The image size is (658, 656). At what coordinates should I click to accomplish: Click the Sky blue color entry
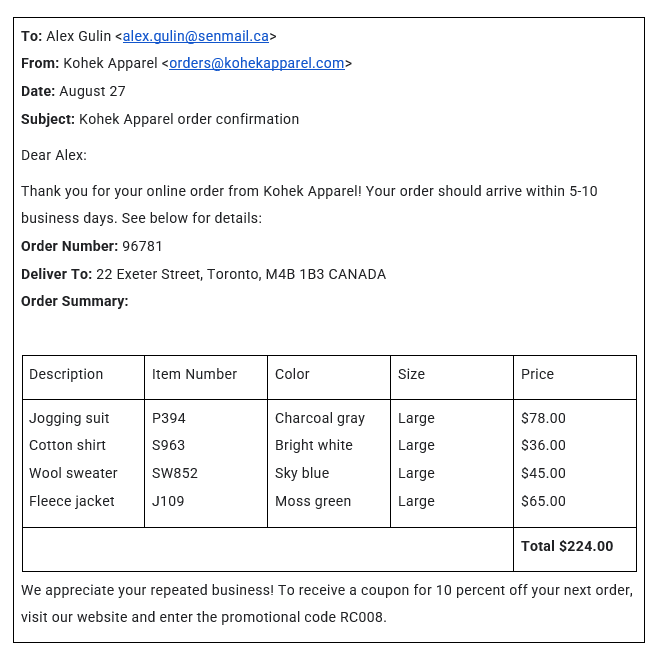click(x=302, y=473)
